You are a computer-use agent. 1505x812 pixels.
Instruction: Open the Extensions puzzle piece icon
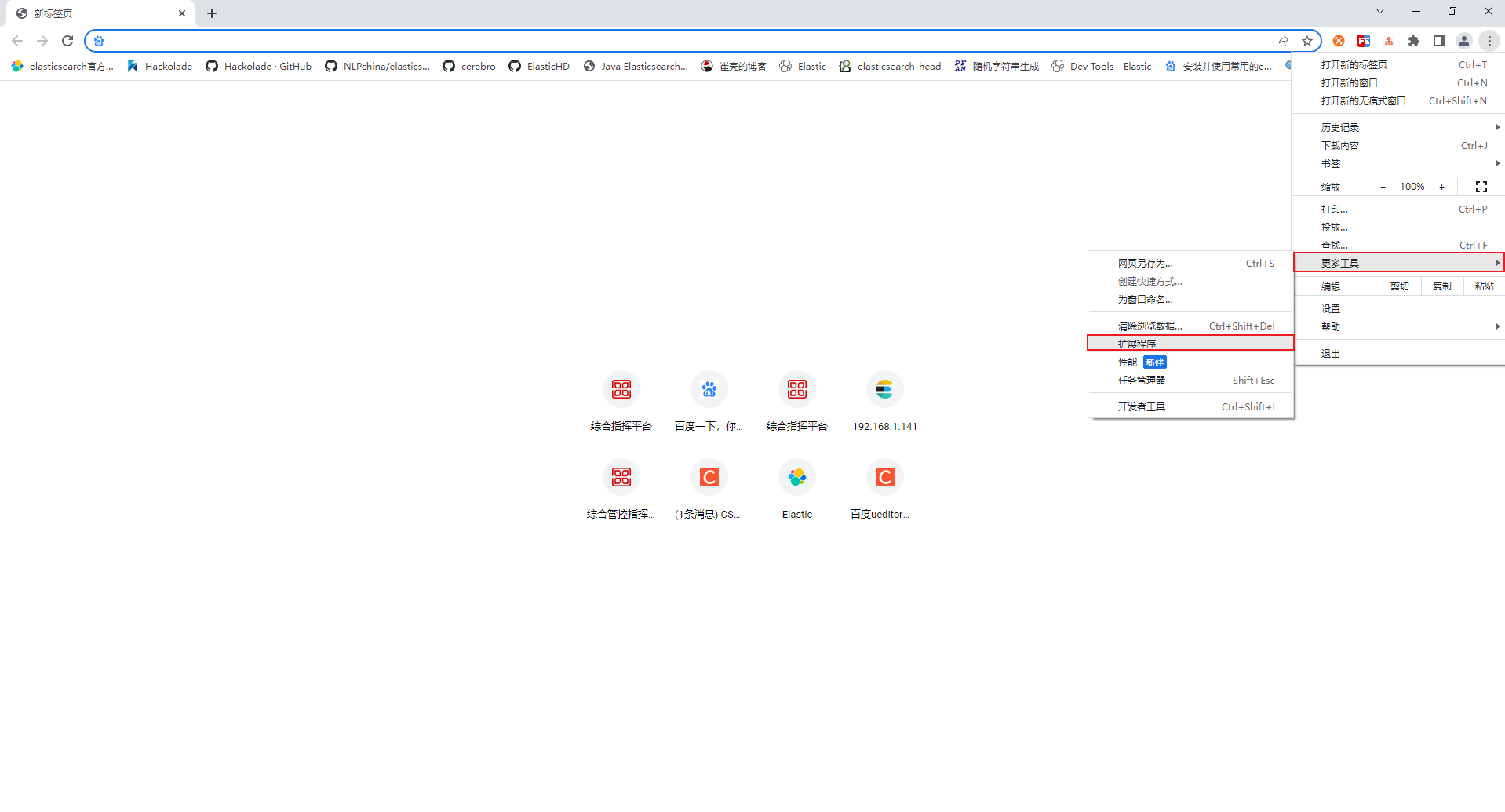1414,41
